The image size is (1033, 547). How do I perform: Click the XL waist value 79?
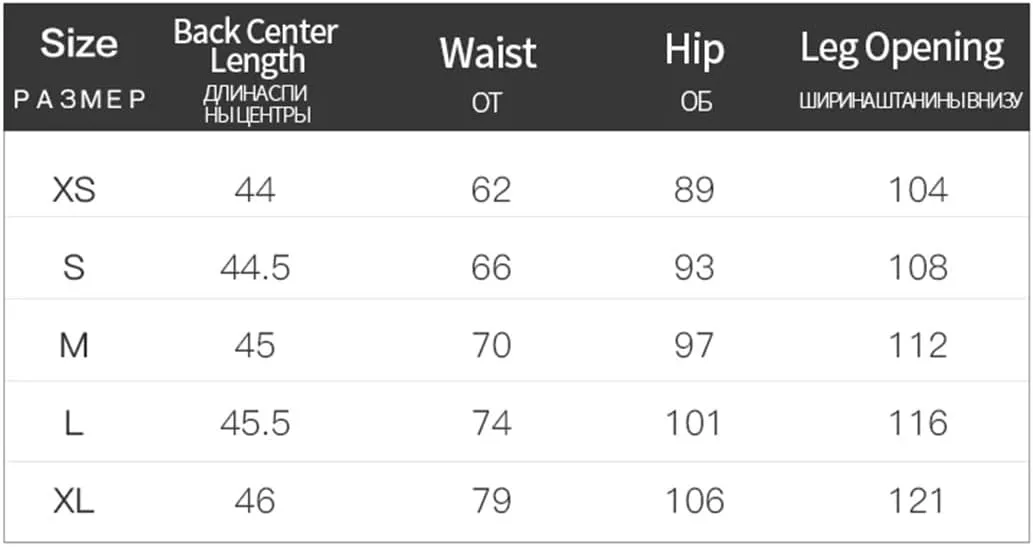491,501
